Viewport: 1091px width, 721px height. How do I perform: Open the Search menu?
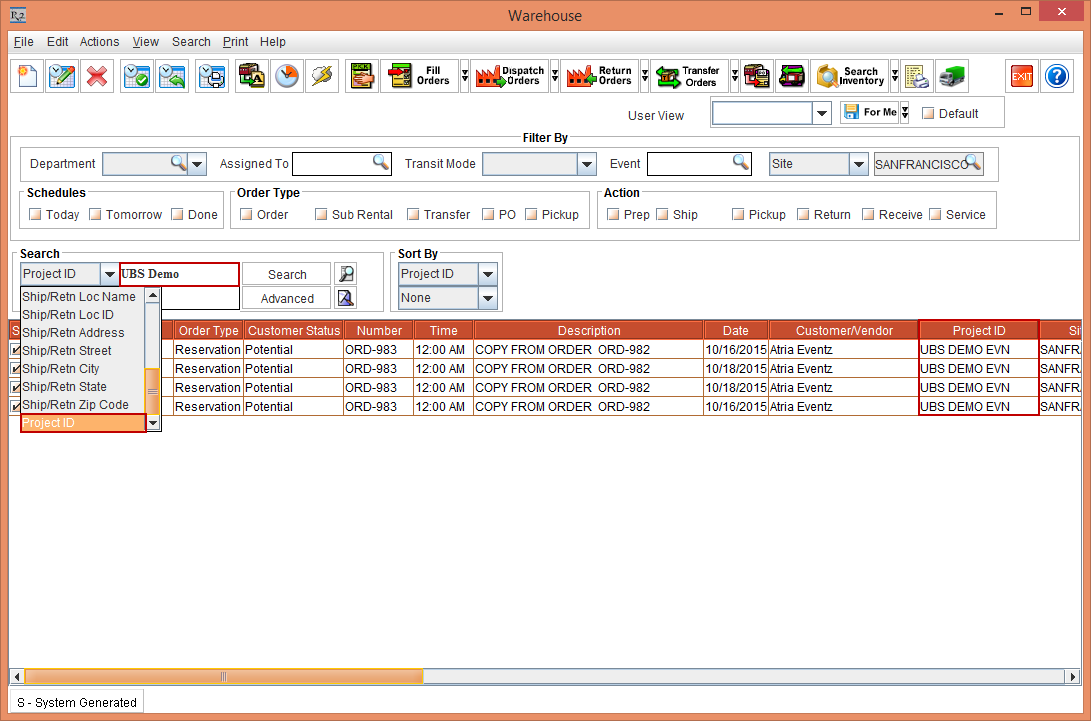click(191, 42)
